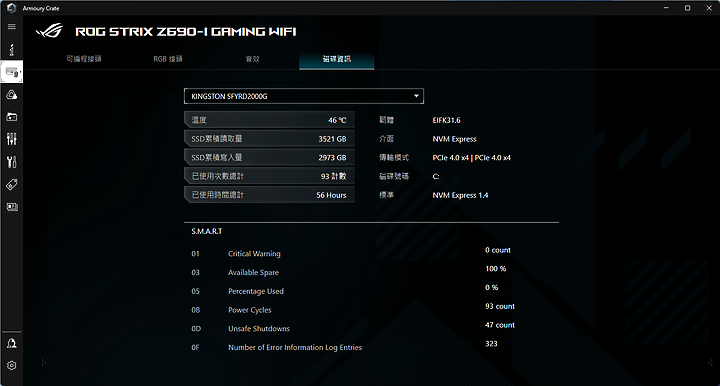Click the 已使用次數總計 93 row
The width and height of the screenshot is (720, 386).
click(269, 176)
